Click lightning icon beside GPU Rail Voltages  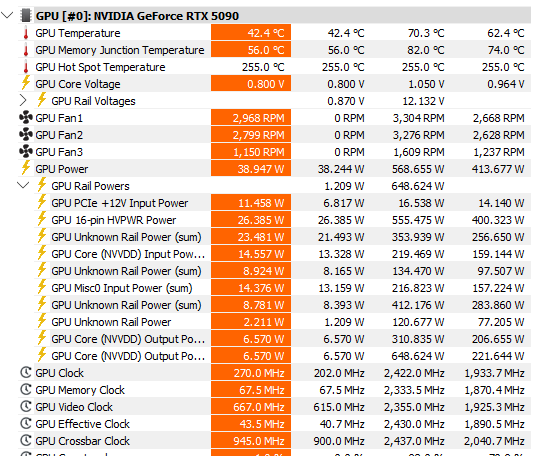coord(42,100)
